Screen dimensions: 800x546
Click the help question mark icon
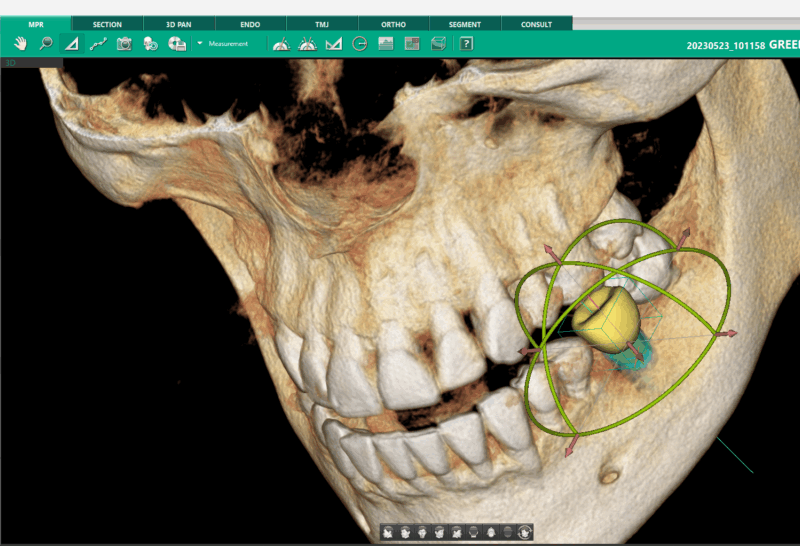(x=466, y=44)
